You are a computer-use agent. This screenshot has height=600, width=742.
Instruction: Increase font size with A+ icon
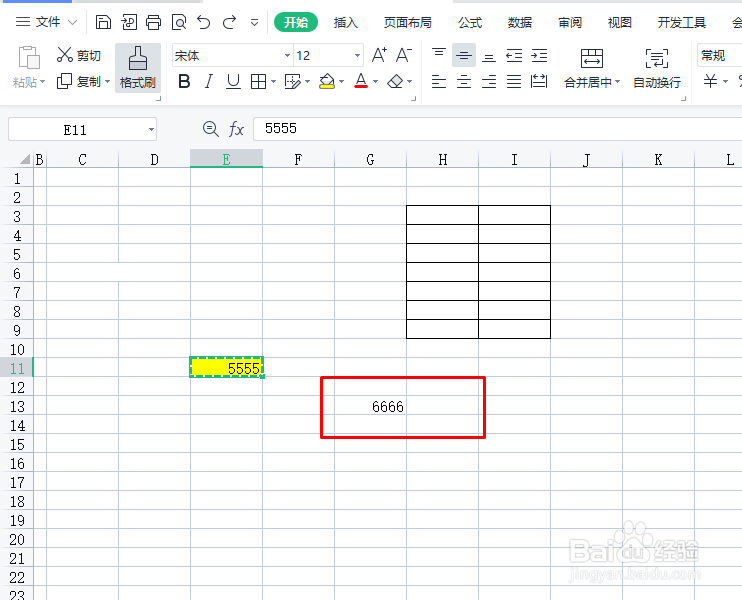379,55
